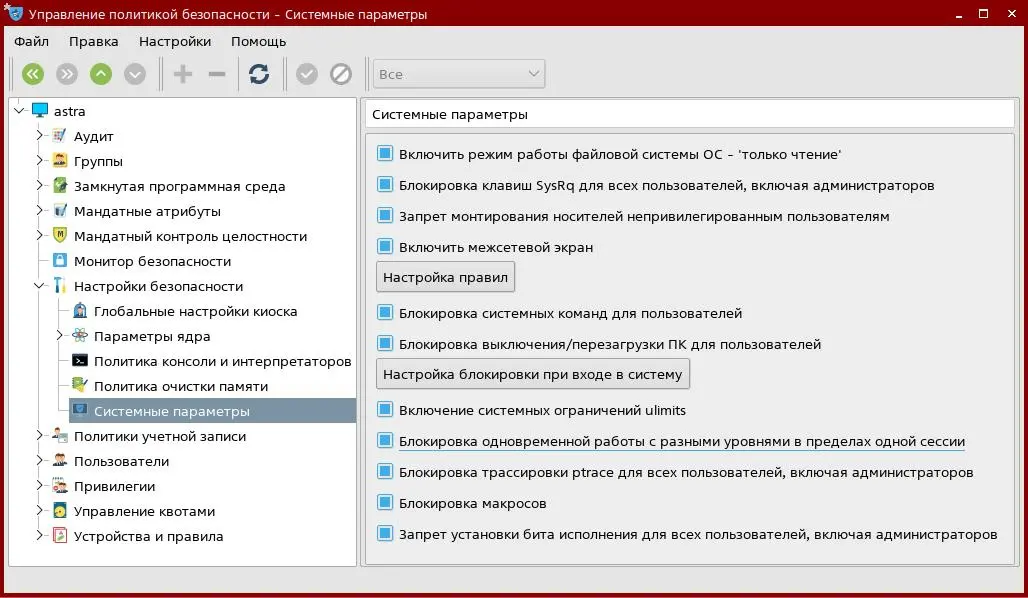Click the Замкнутая программная среда icon
Screen dimensions: 1028x598
pyautogui.click(x=60, y=186)
